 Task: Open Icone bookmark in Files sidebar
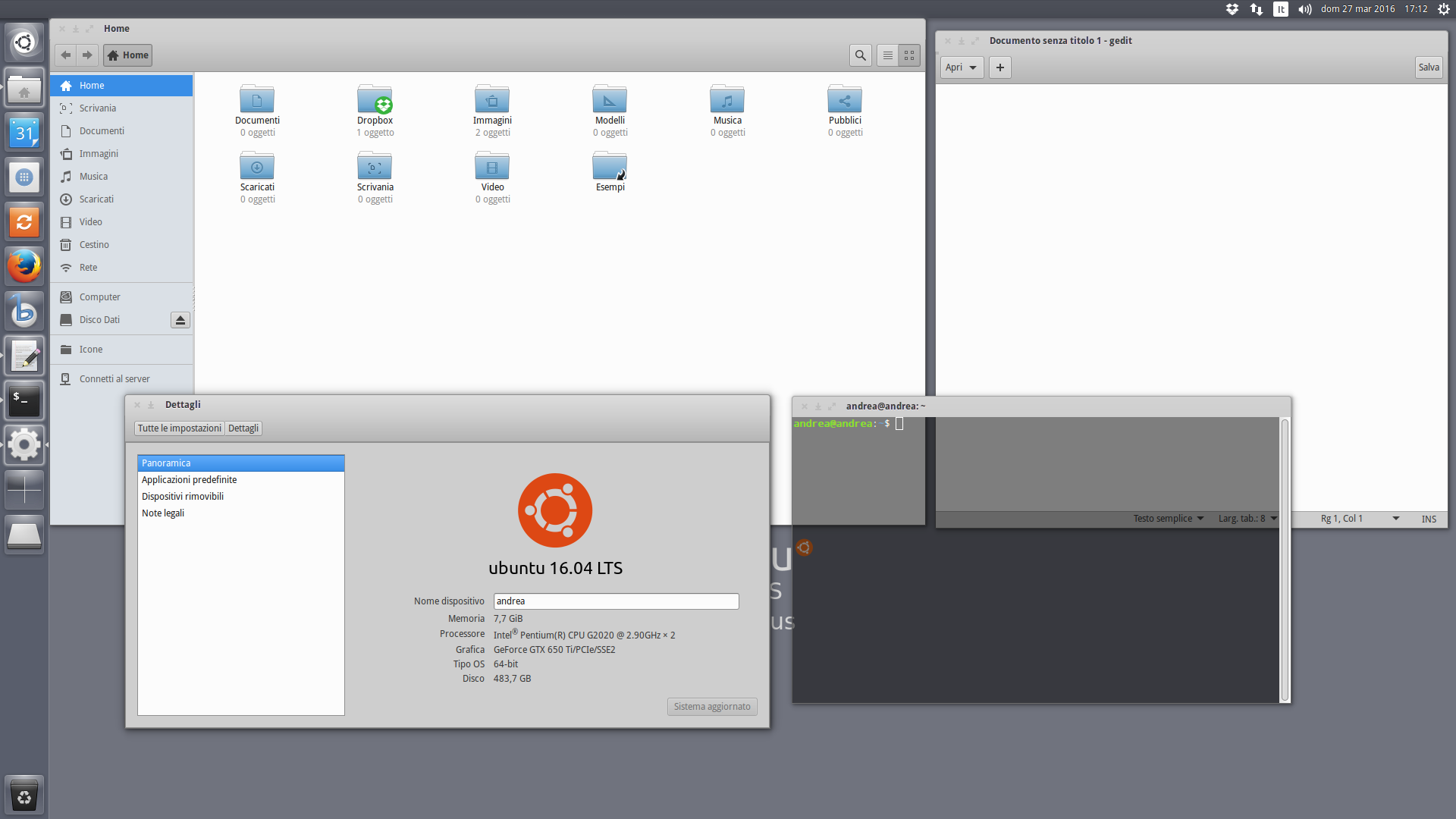point(121,350)
